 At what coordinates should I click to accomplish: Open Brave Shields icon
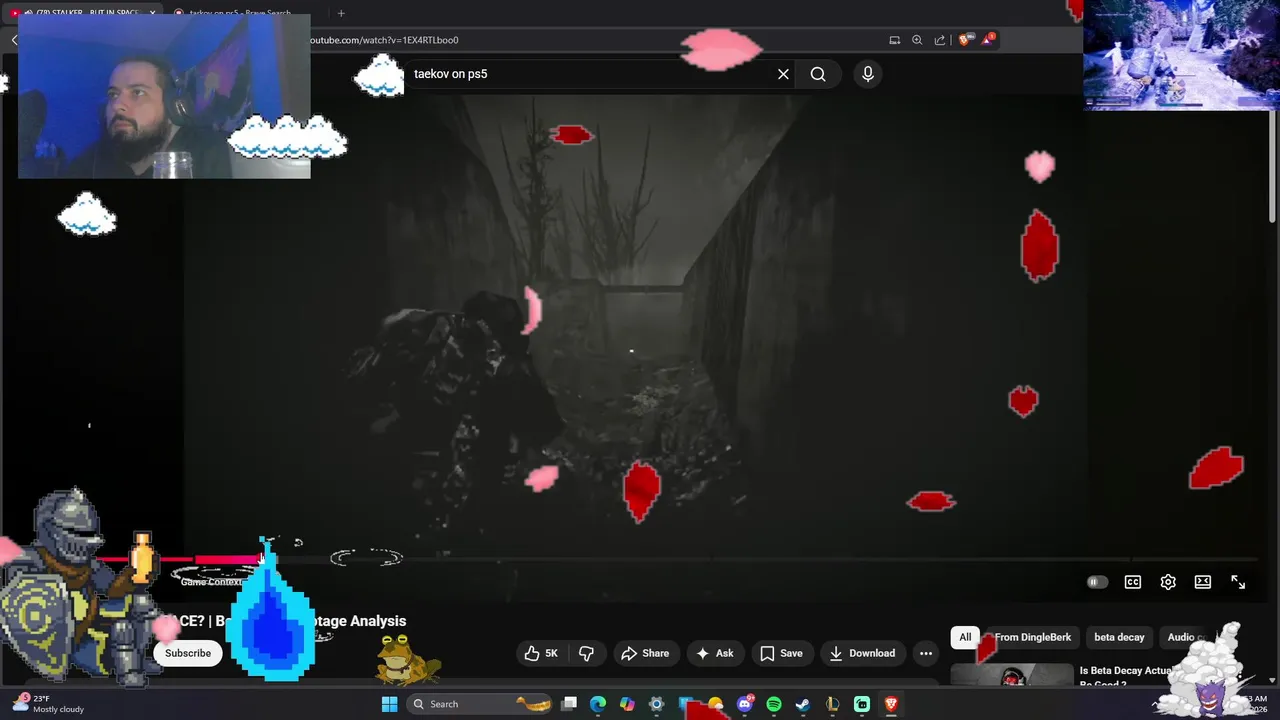tap(964, 40)
